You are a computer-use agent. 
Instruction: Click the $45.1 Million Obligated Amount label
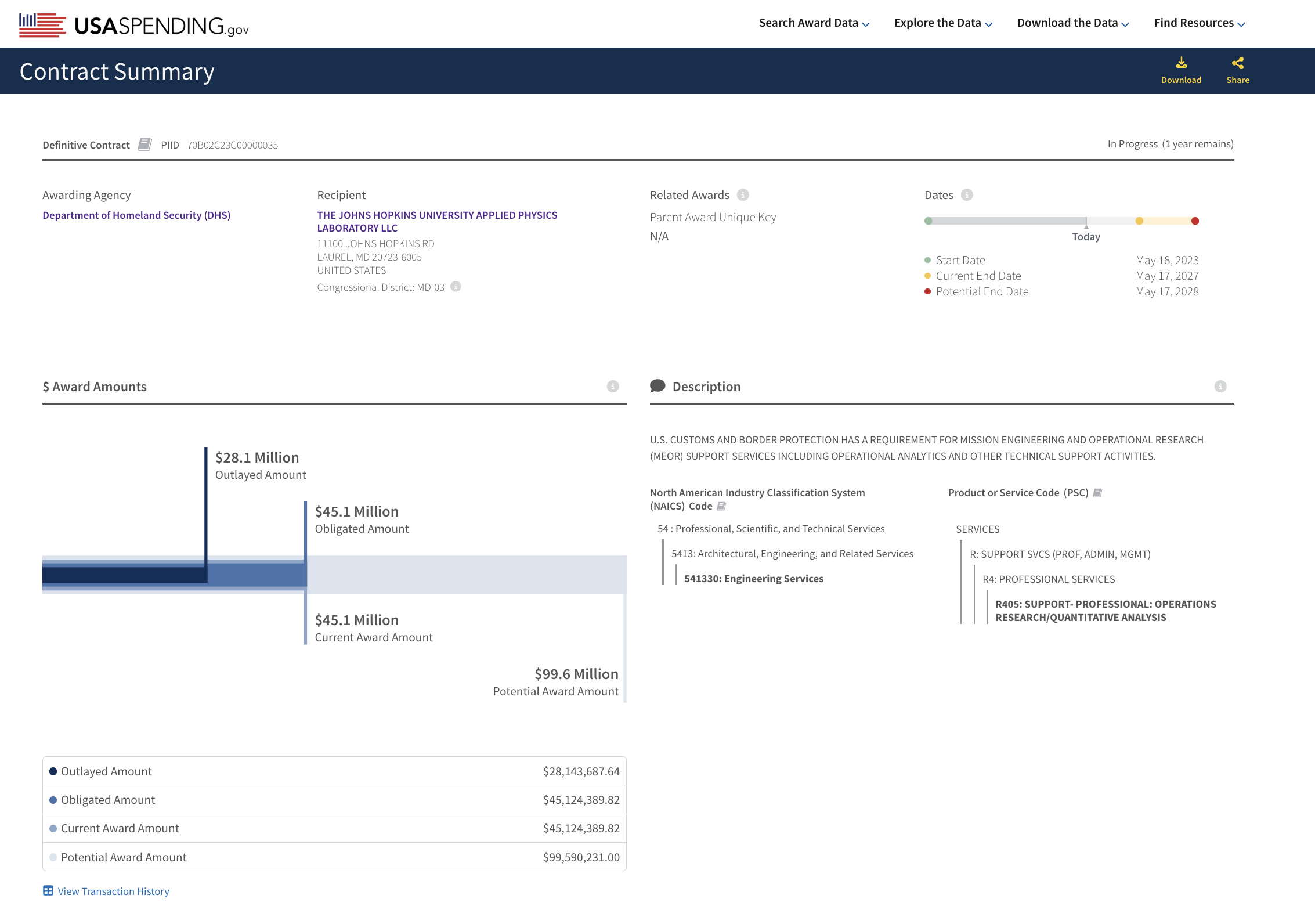(362, 519)
